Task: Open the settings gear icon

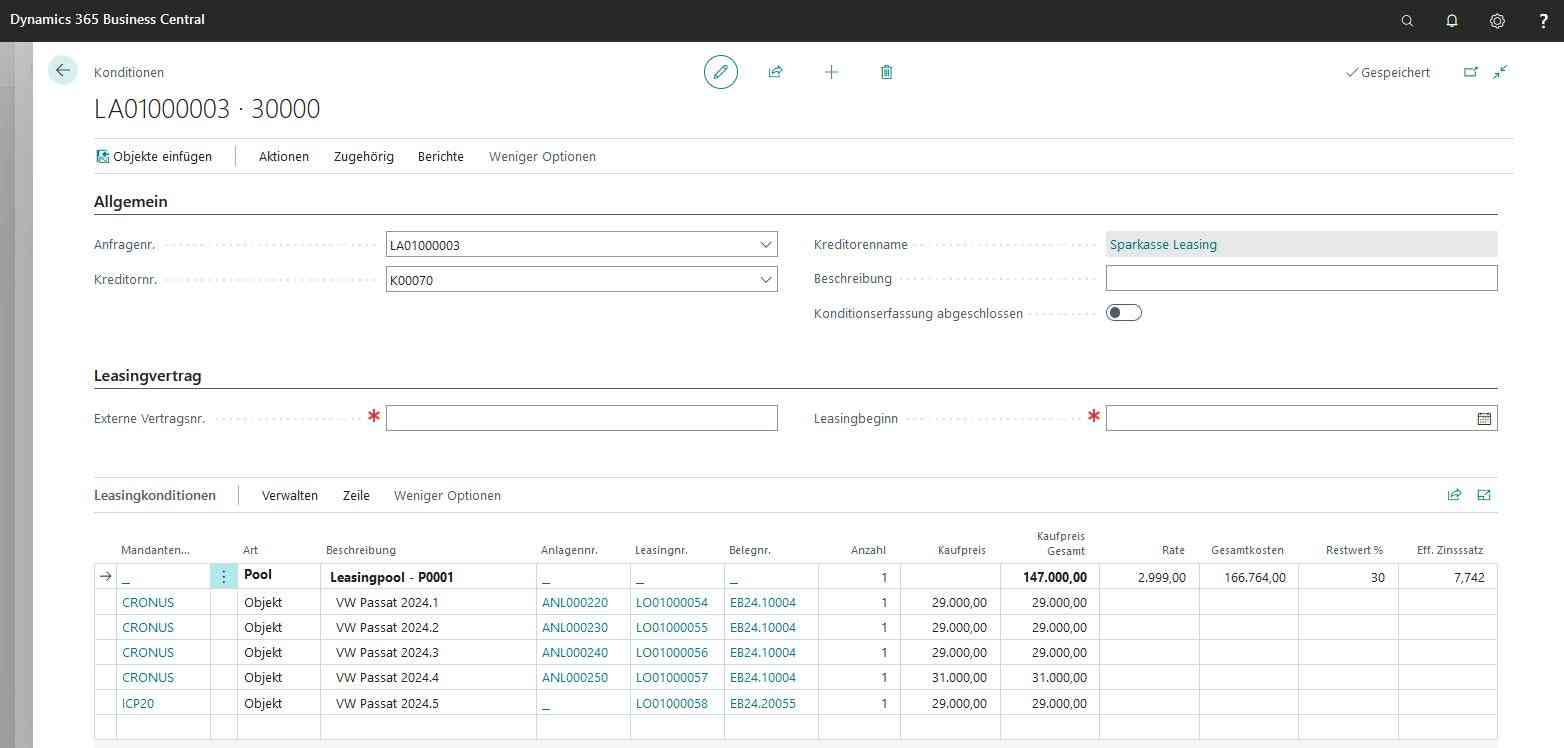Action: pyautogui.click(x=1497, y=20)
